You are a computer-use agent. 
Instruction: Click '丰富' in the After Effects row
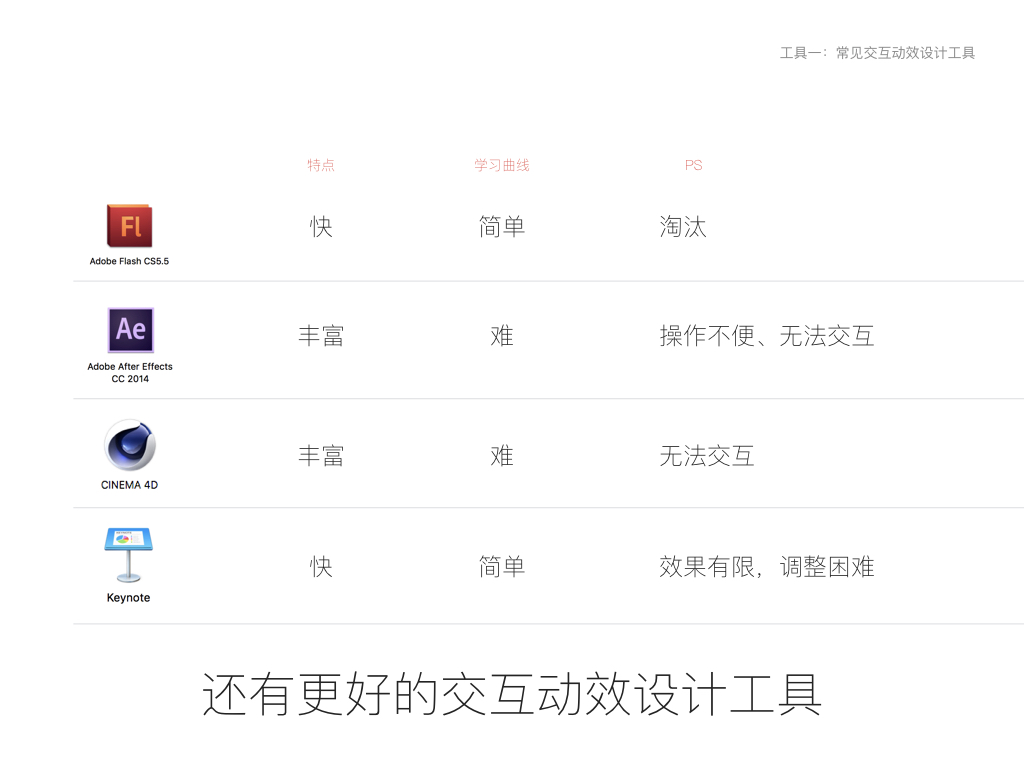click(x=321, y=336)
